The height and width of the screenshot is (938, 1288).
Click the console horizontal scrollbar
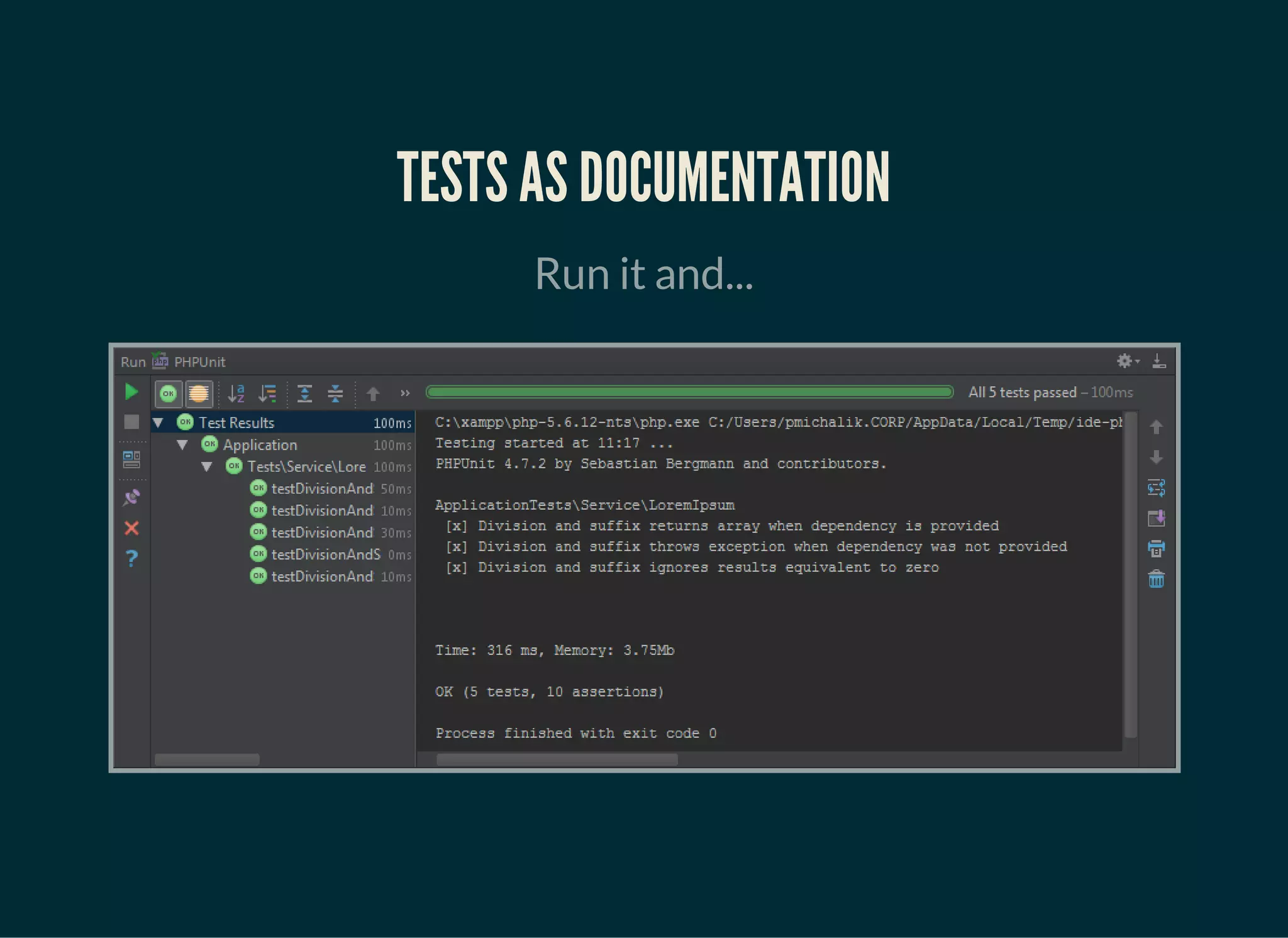(x=557, y=759)
